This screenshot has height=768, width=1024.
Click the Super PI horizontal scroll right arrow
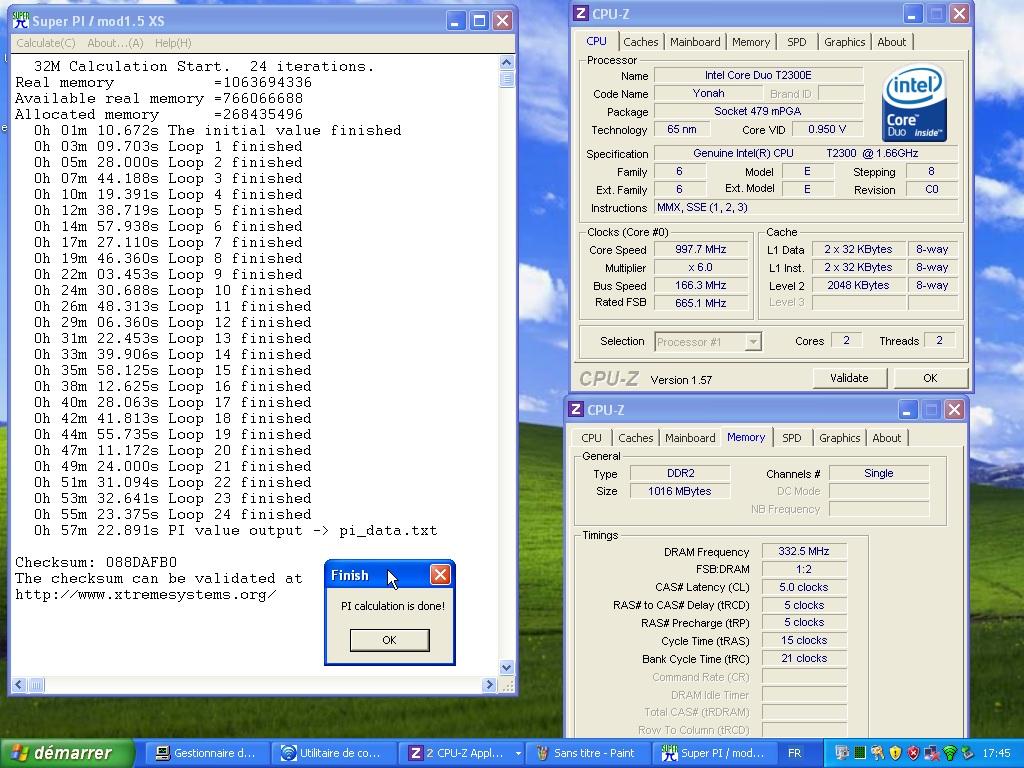click(x=489, y=684)
